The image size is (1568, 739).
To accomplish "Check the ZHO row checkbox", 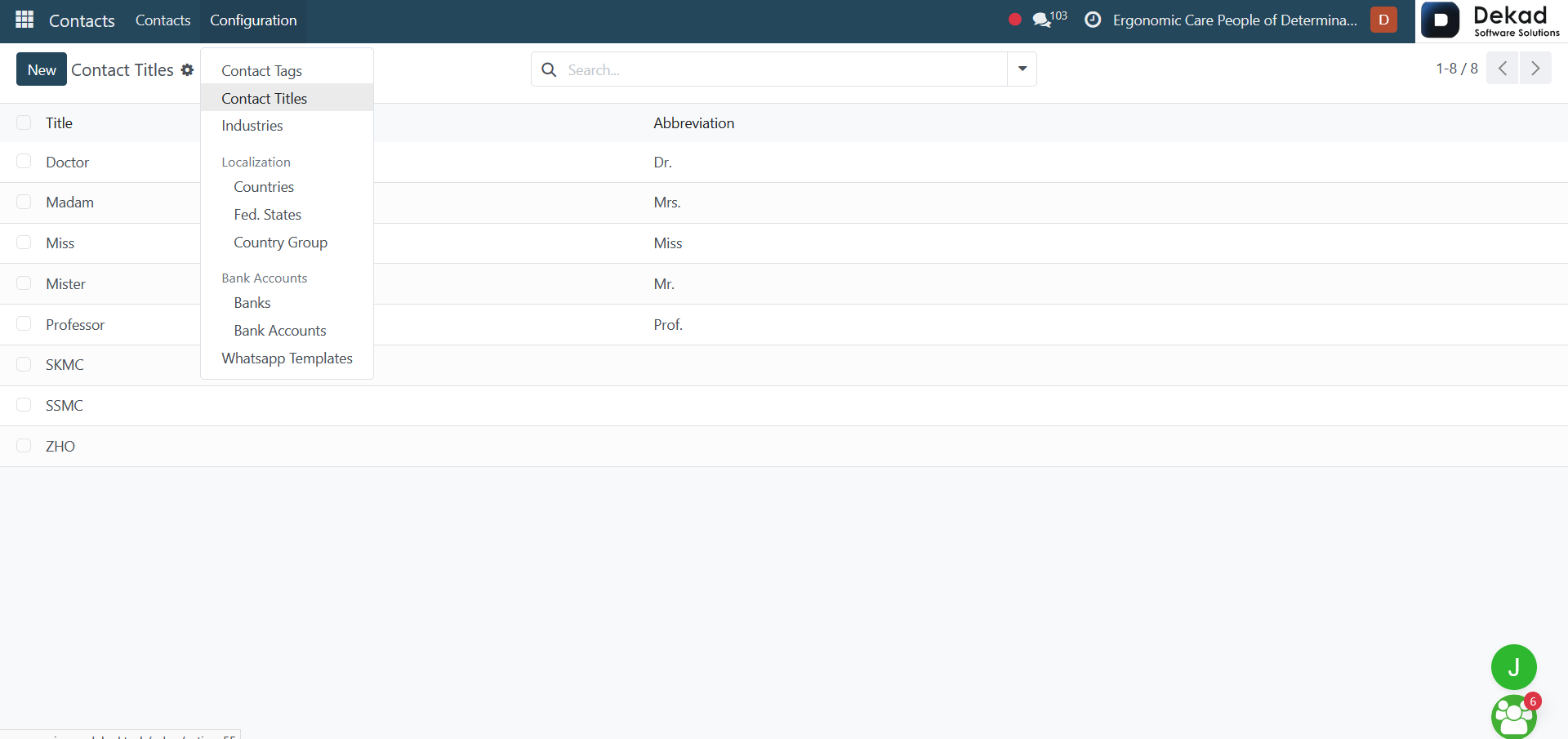I will tap(24, 446).
